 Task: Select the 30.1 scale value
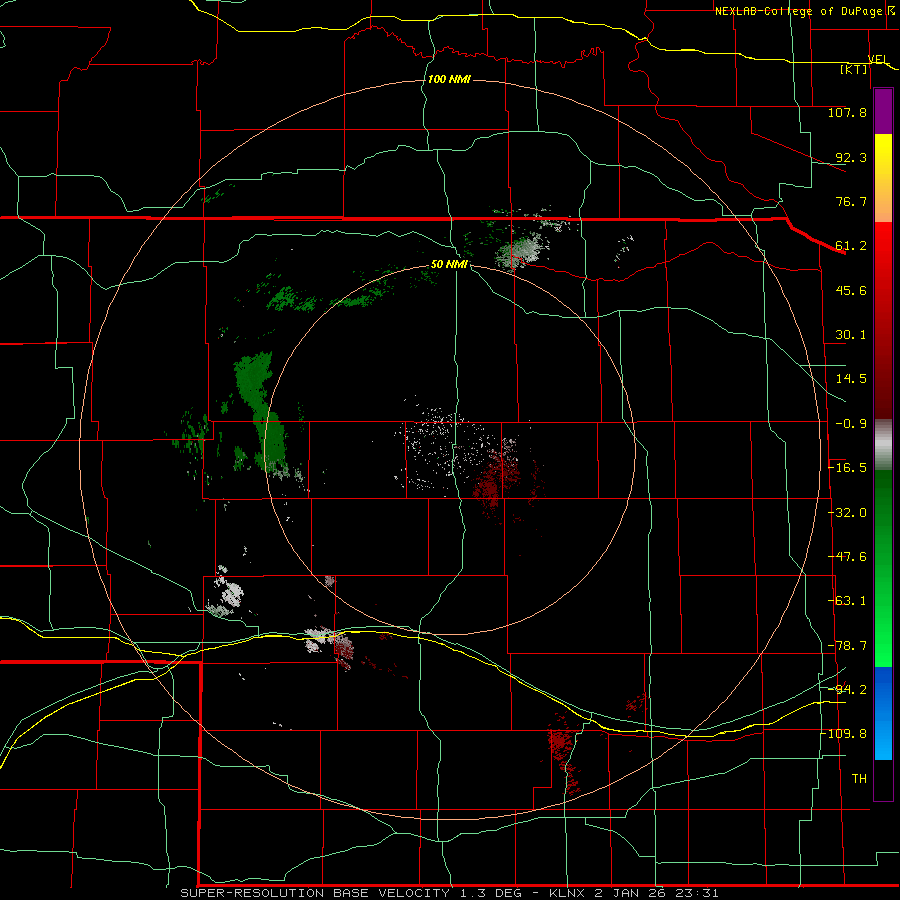[851, 335]
